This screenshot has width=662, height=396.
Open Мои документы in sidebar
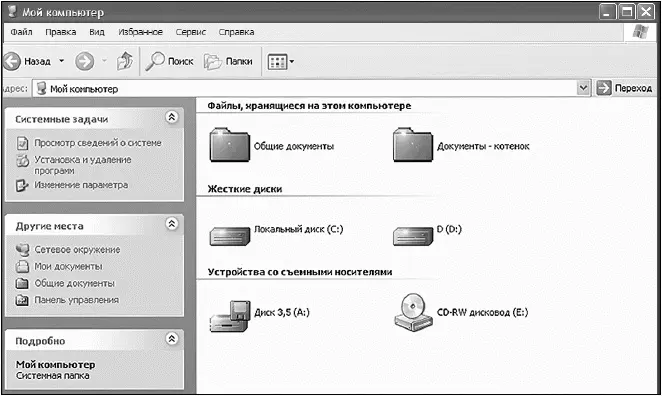(68, 266)
